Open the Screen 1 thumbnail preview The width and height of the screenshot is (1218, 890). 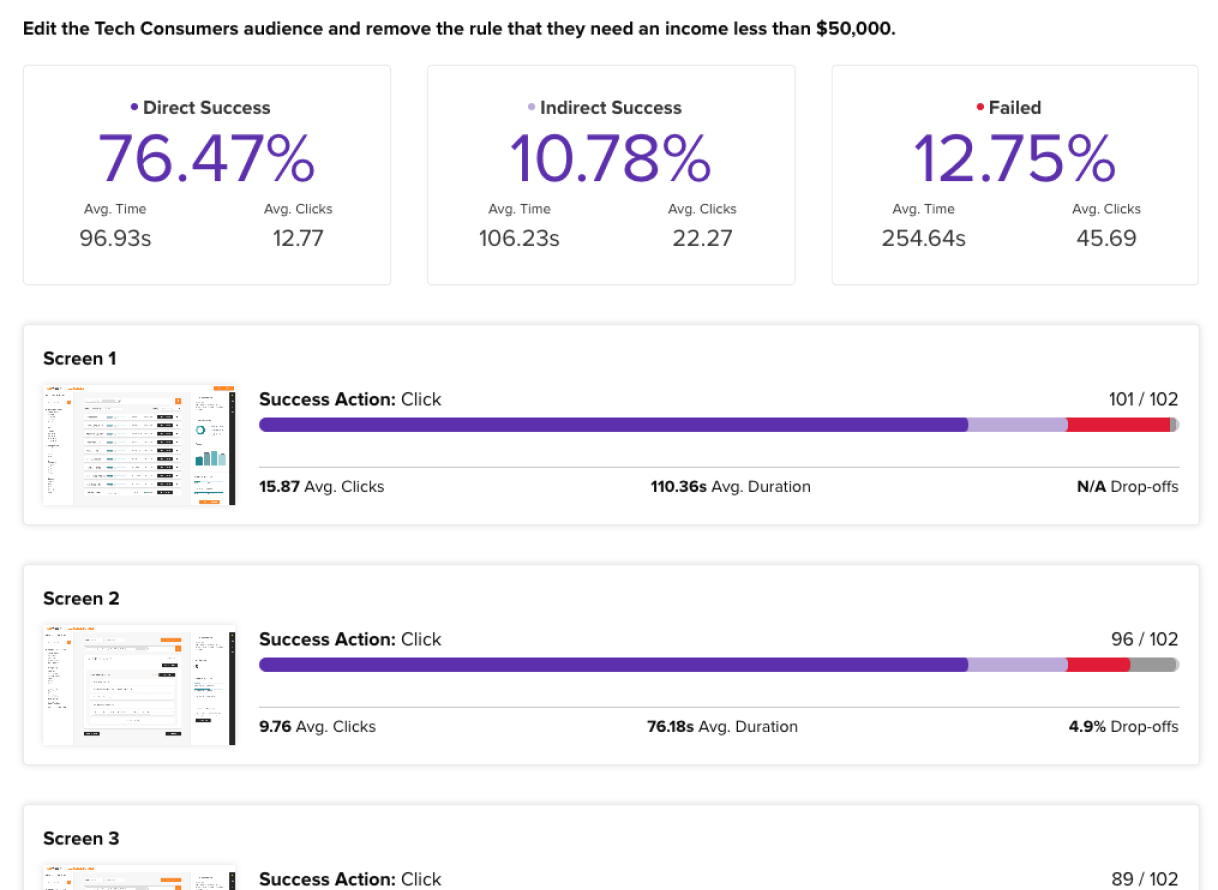(x=140, y=445)
